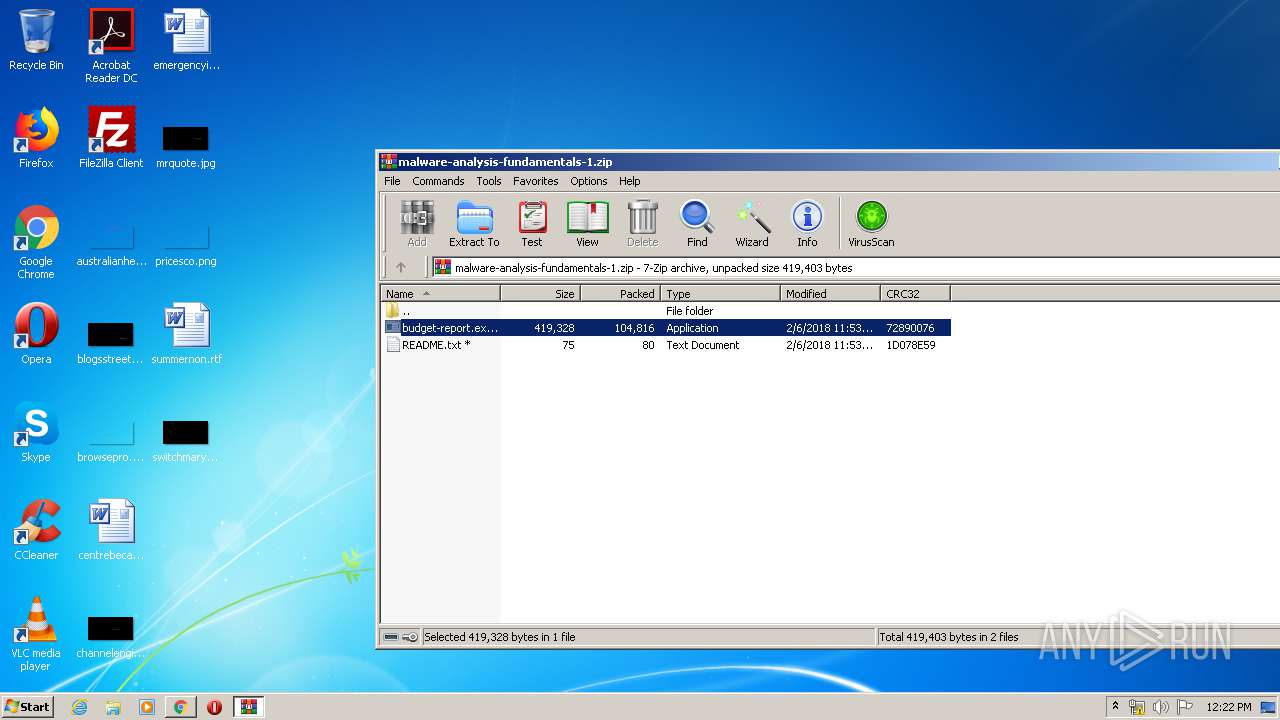
Task: Click the Skype desktop icon
Action: (x=36, y=432)
